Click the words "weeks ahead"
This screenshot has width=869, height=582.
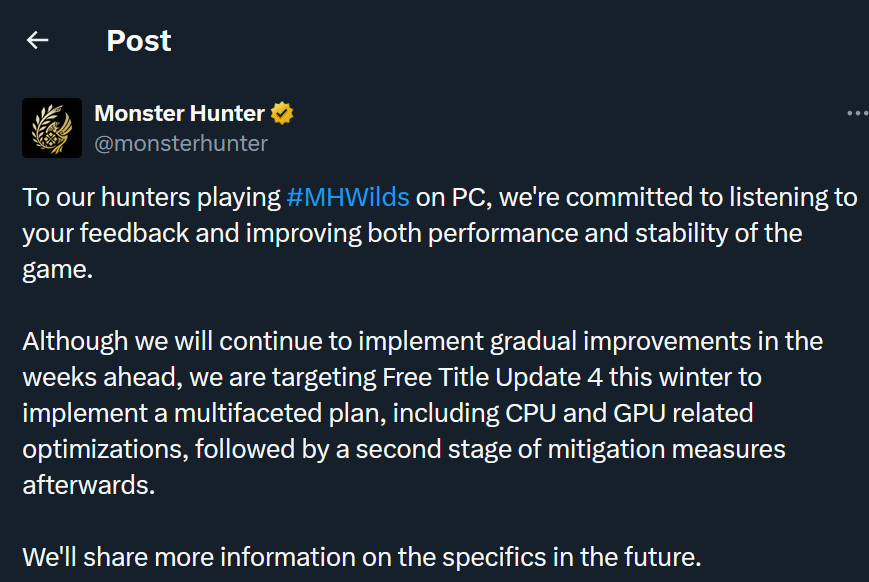89,377
